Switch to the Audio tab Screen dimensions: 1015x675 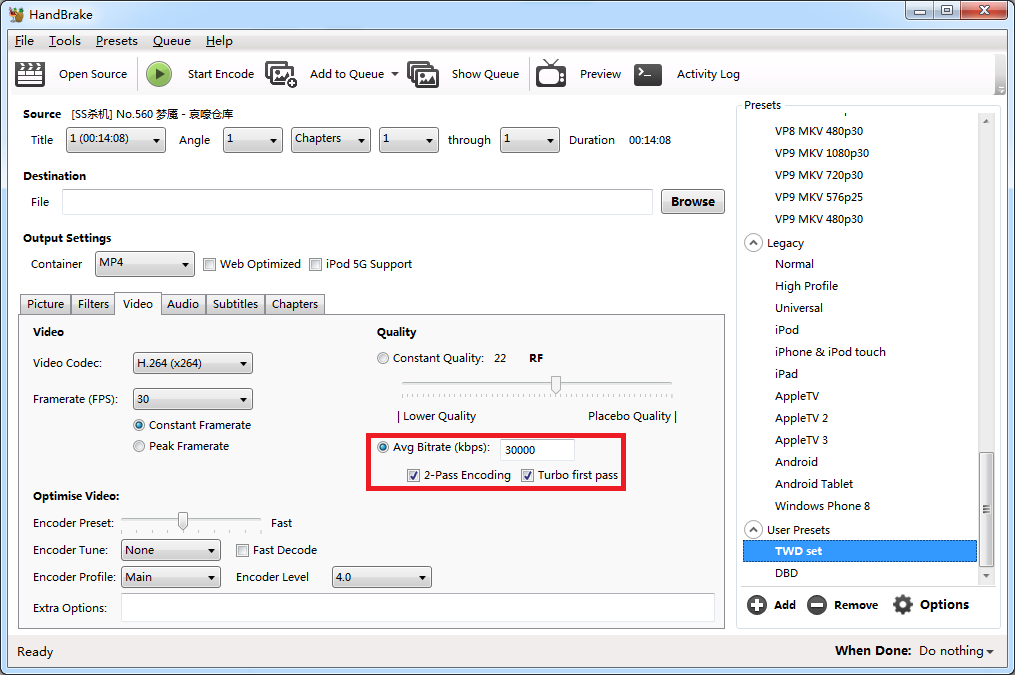(183, 304)
